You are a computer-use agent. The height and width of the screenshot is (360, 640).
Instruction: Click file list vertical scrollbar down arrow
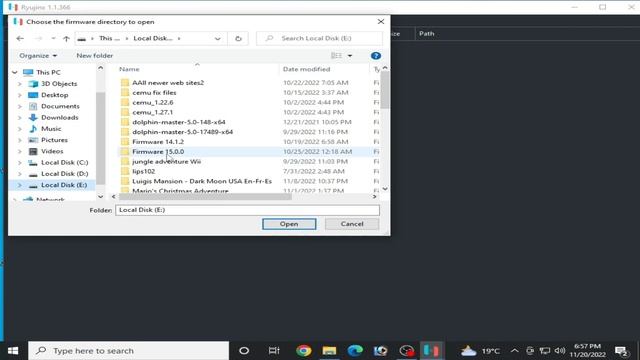click(385, 189)
